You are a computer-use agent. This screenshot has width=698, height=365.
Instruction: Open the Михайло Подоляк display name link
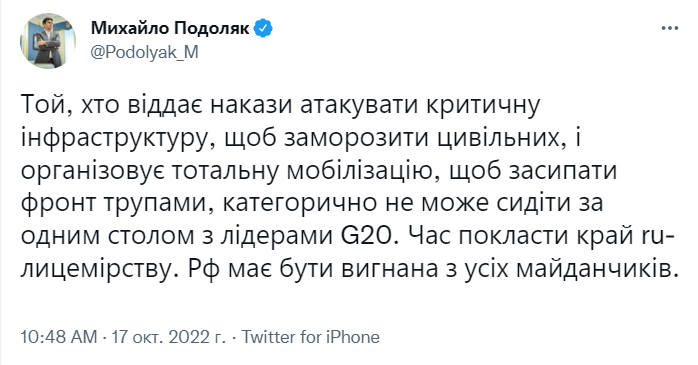[x=170, y=28]
